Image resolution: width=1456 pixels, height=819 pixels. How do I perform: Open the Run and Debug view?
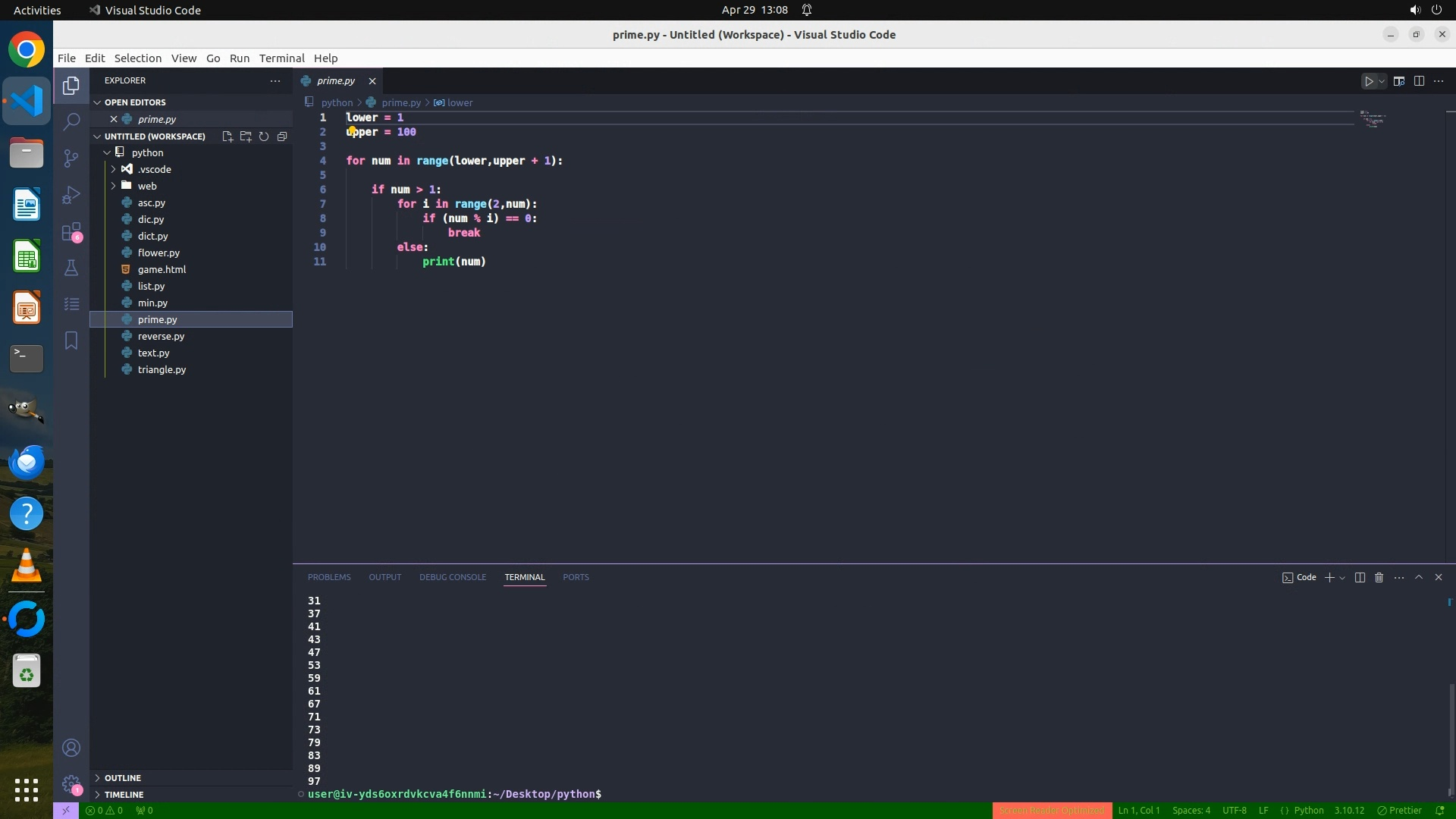(71, 195)
